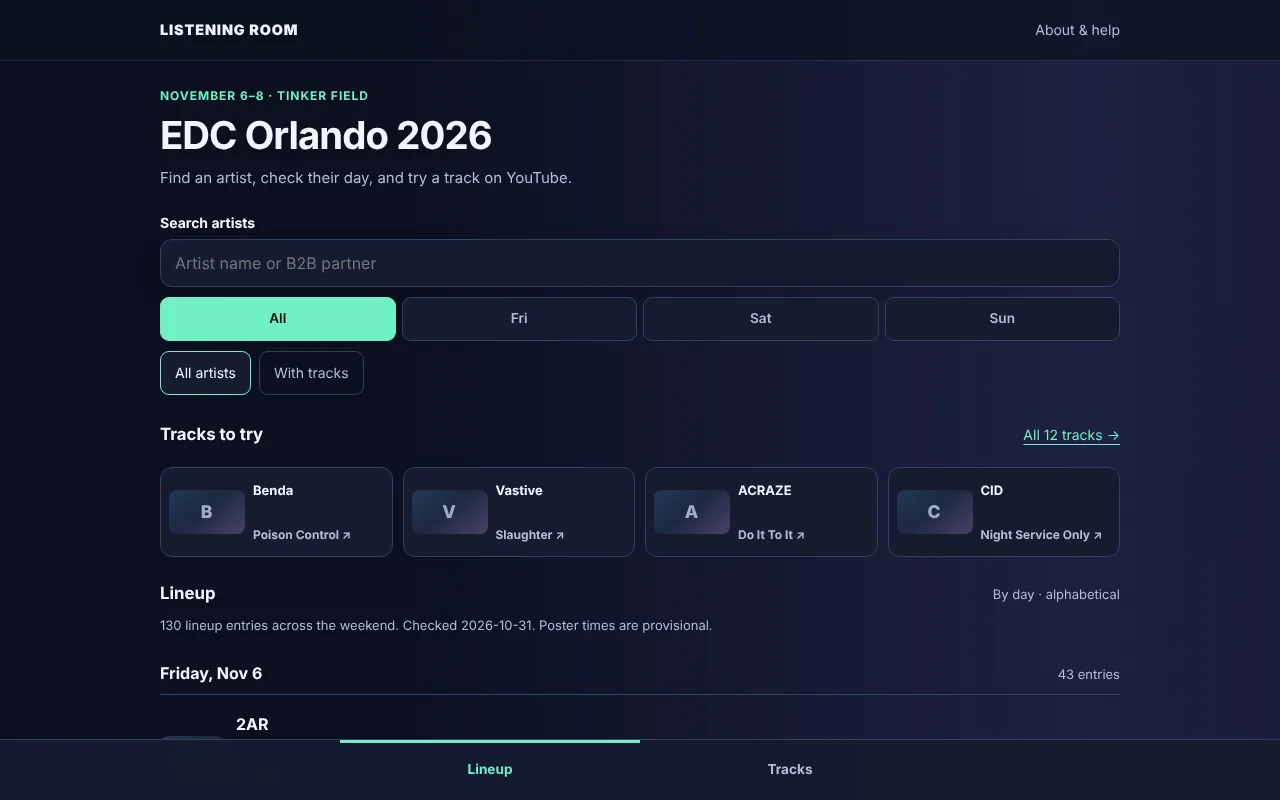Filter lineup to Sat

pyautogui.click(x=761, y=319)
